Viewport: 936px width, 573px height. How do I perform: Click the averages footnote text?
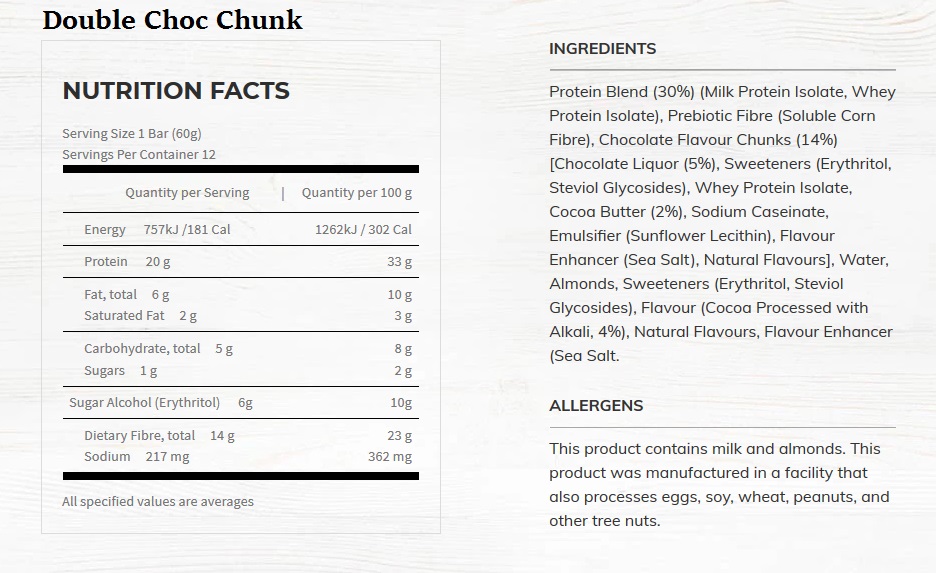point(158,501)
